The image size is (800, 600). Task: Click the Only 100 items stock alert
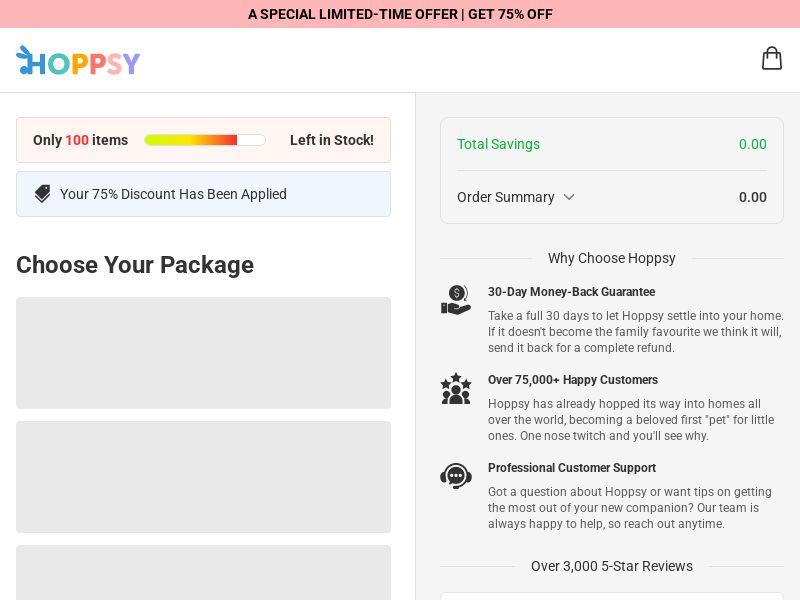(80, 140)
